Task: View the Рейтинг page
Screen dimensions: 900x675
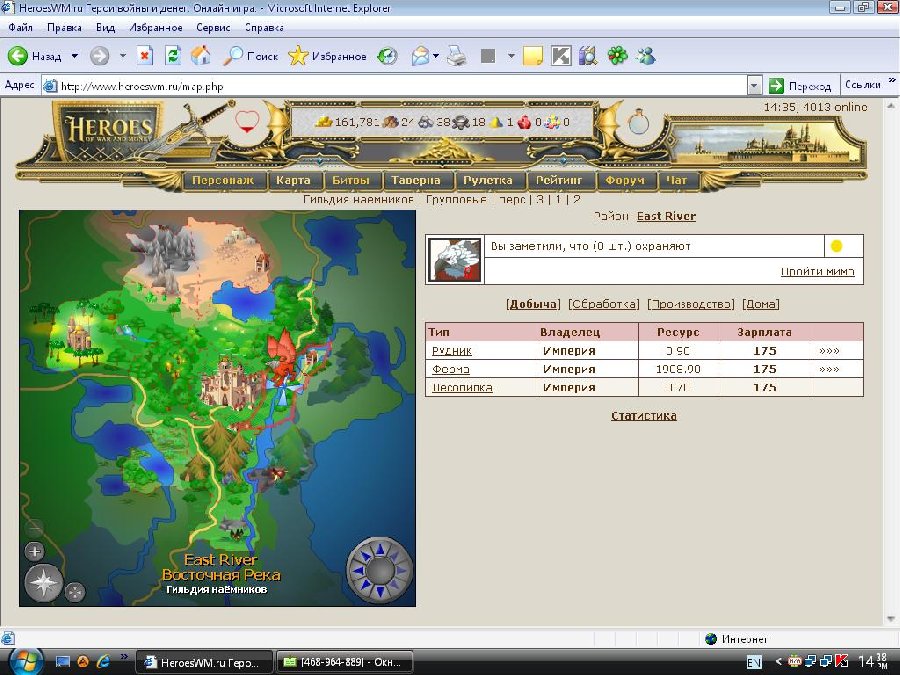Action: (558, 180)
